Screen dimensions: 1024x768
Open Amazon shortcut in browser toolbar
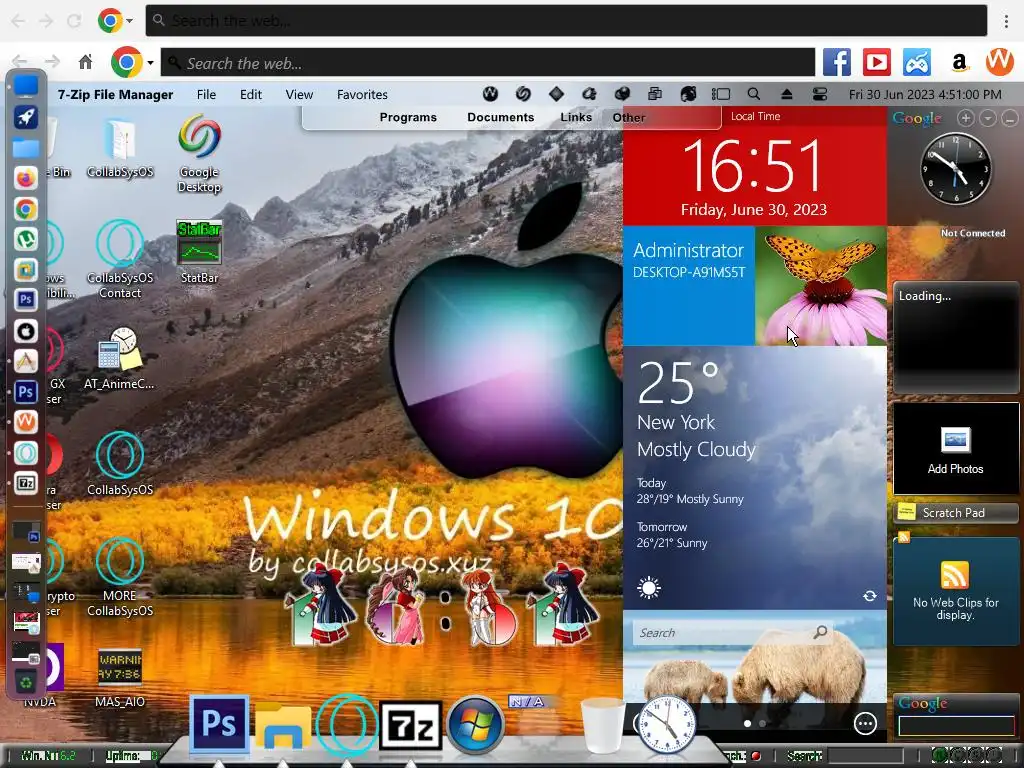tap(959, 63)
